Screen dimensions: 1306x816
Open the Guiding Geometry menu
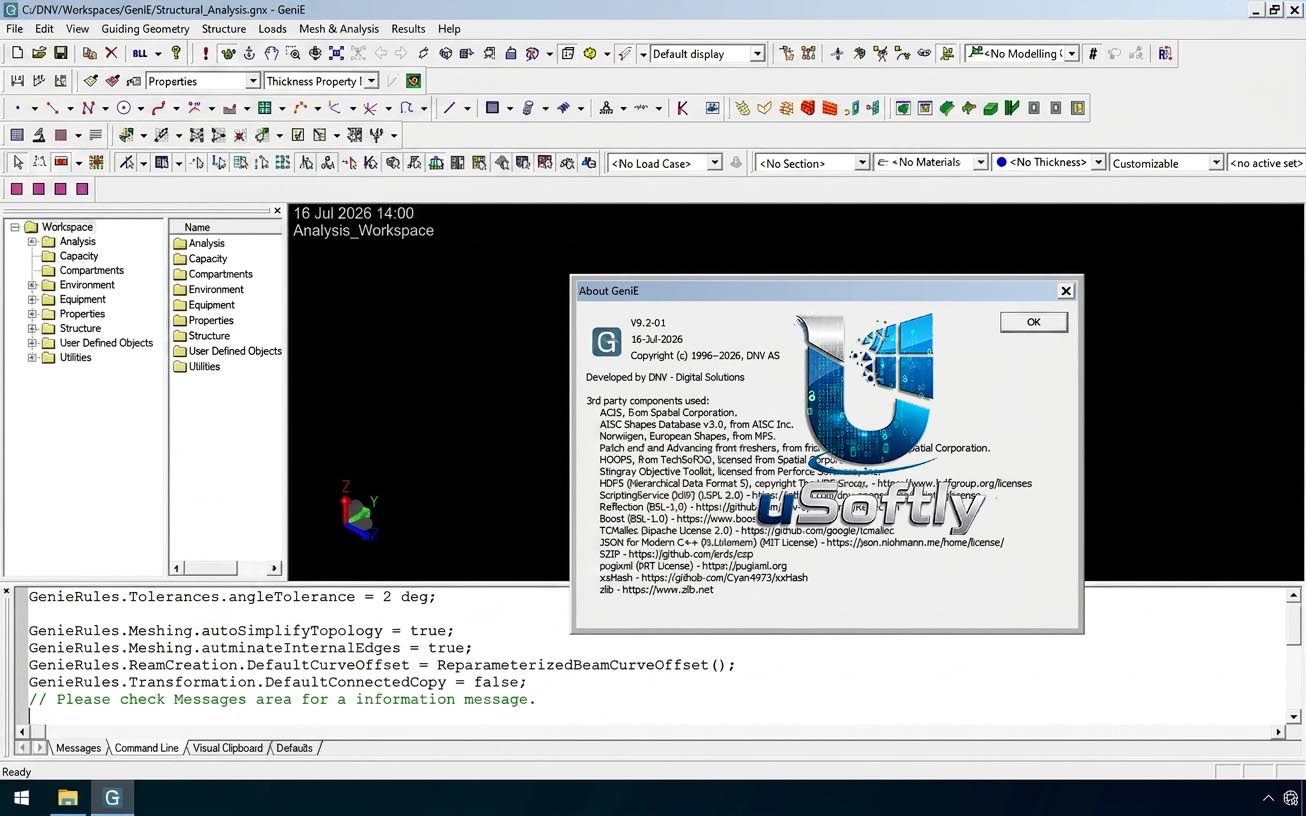click(145, 29)
